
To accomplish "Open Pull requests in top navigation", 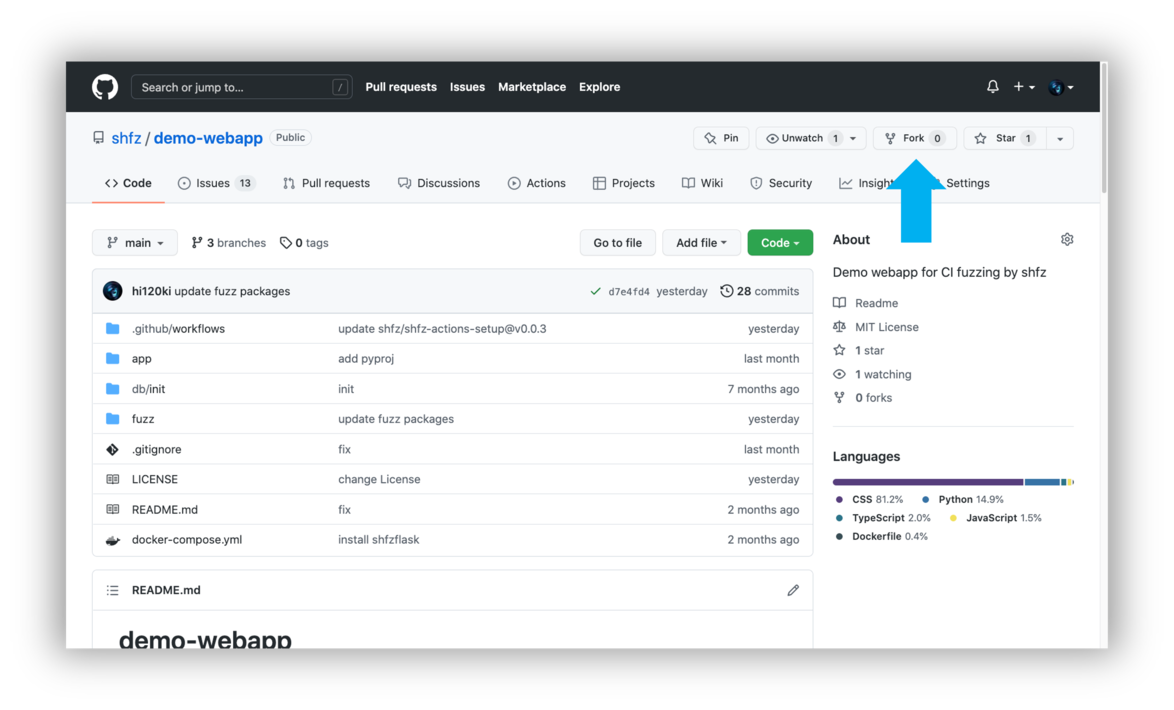I will (x=401, y=87).
